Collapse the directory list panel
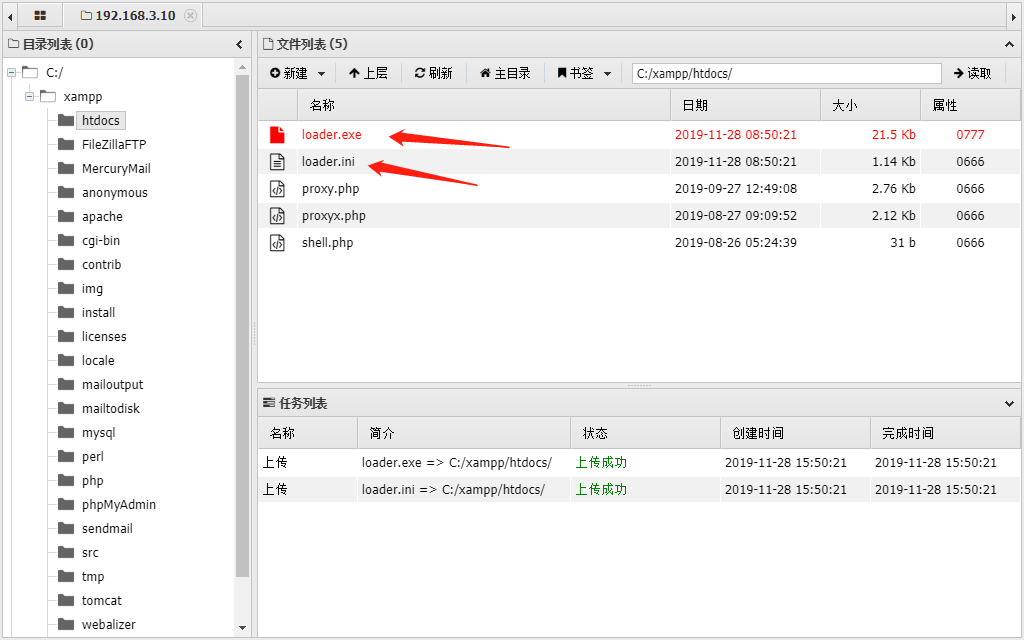Screen dimensions: 1024x640 [x=239, y=44]
